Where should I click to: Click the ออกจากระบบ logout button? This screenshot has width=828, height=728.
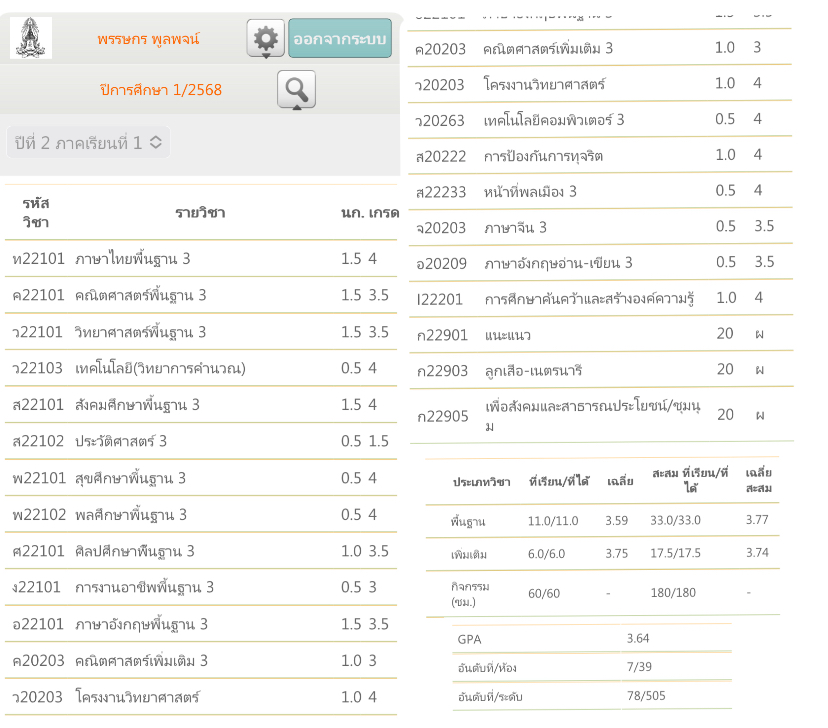[340, 39]
